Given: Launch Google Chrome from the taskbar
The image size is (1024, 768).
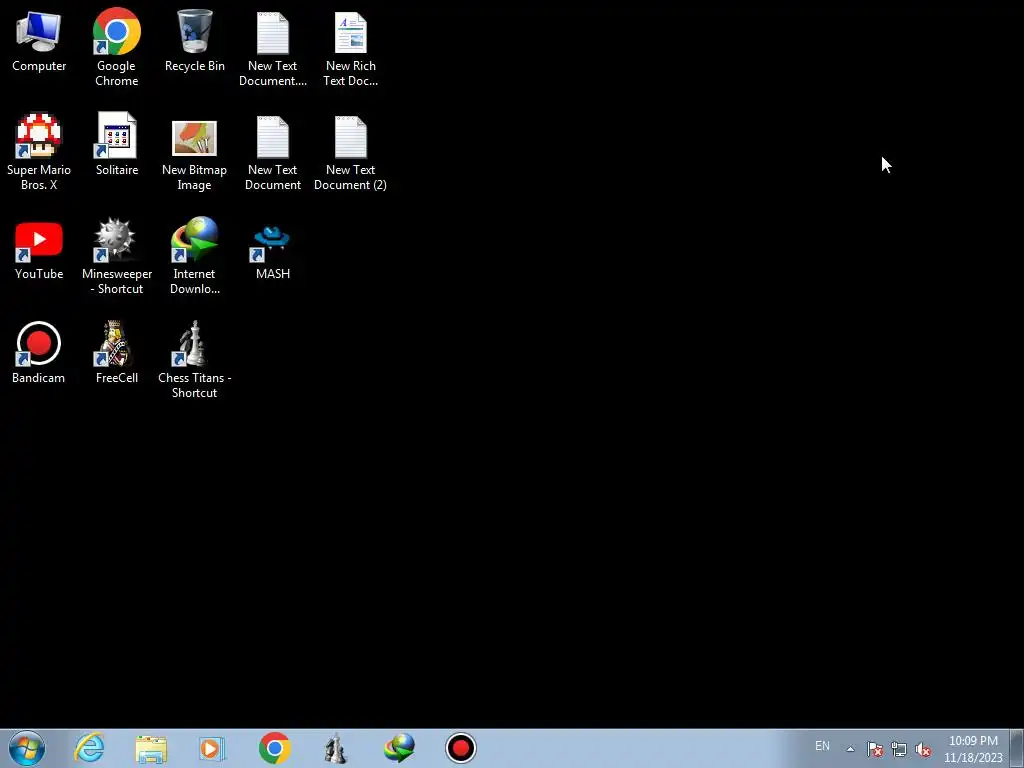Looking at the screenshot, I should [274, 748].
